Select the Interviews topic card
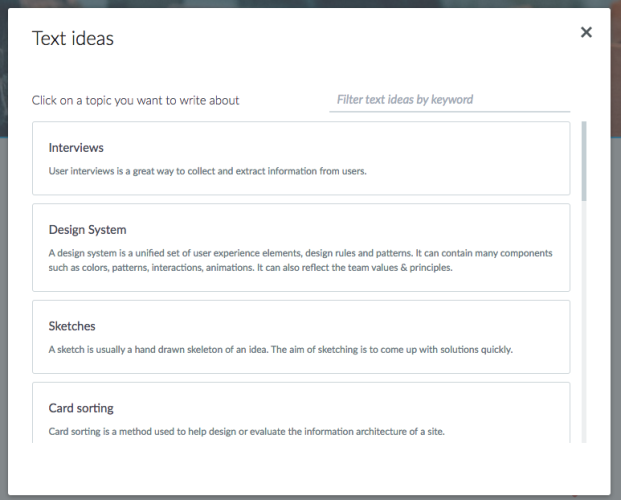 [301, 158]
